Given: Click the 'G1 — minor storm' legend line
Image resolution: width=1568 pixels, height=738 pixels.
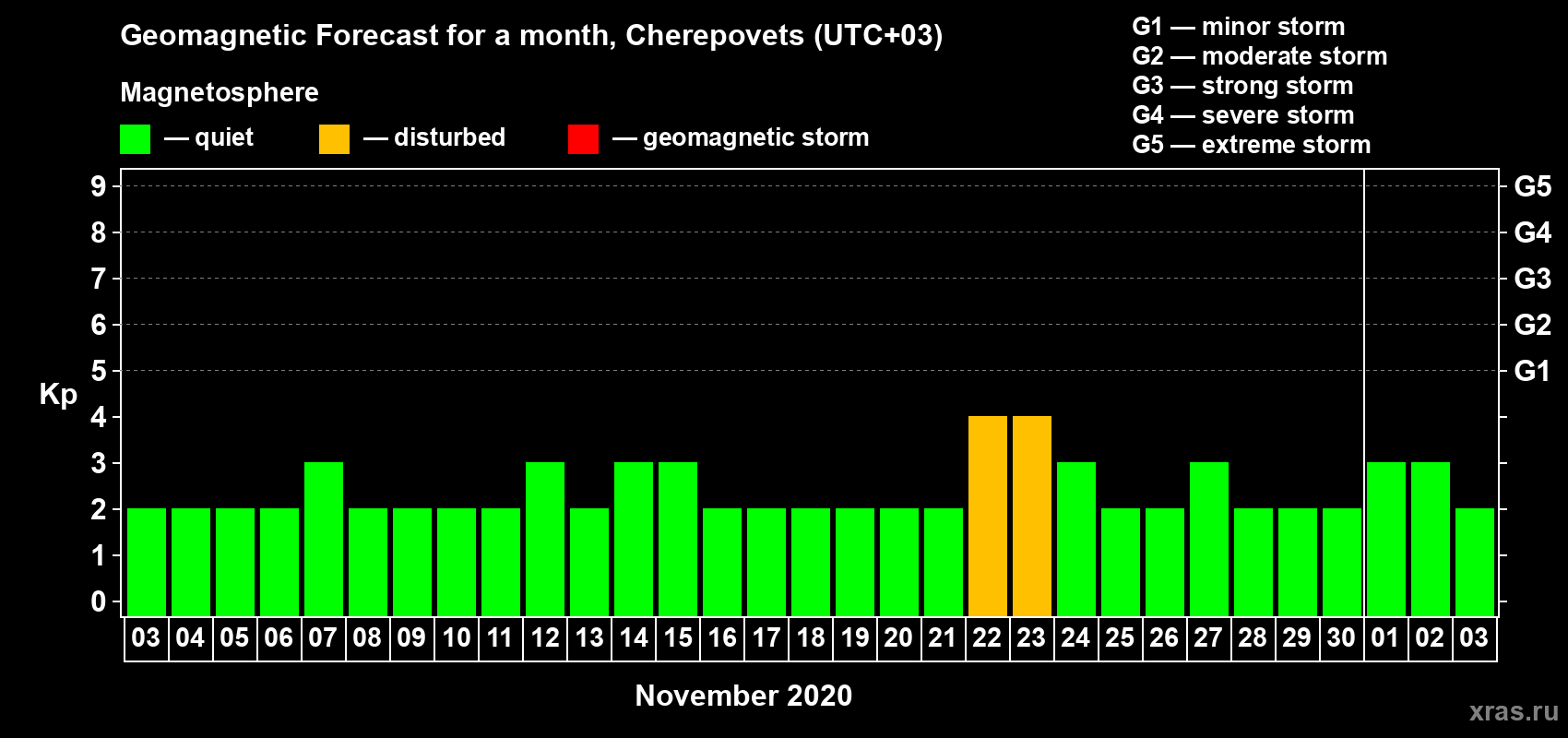Looking at the screenshot, I should (1239, 27).
